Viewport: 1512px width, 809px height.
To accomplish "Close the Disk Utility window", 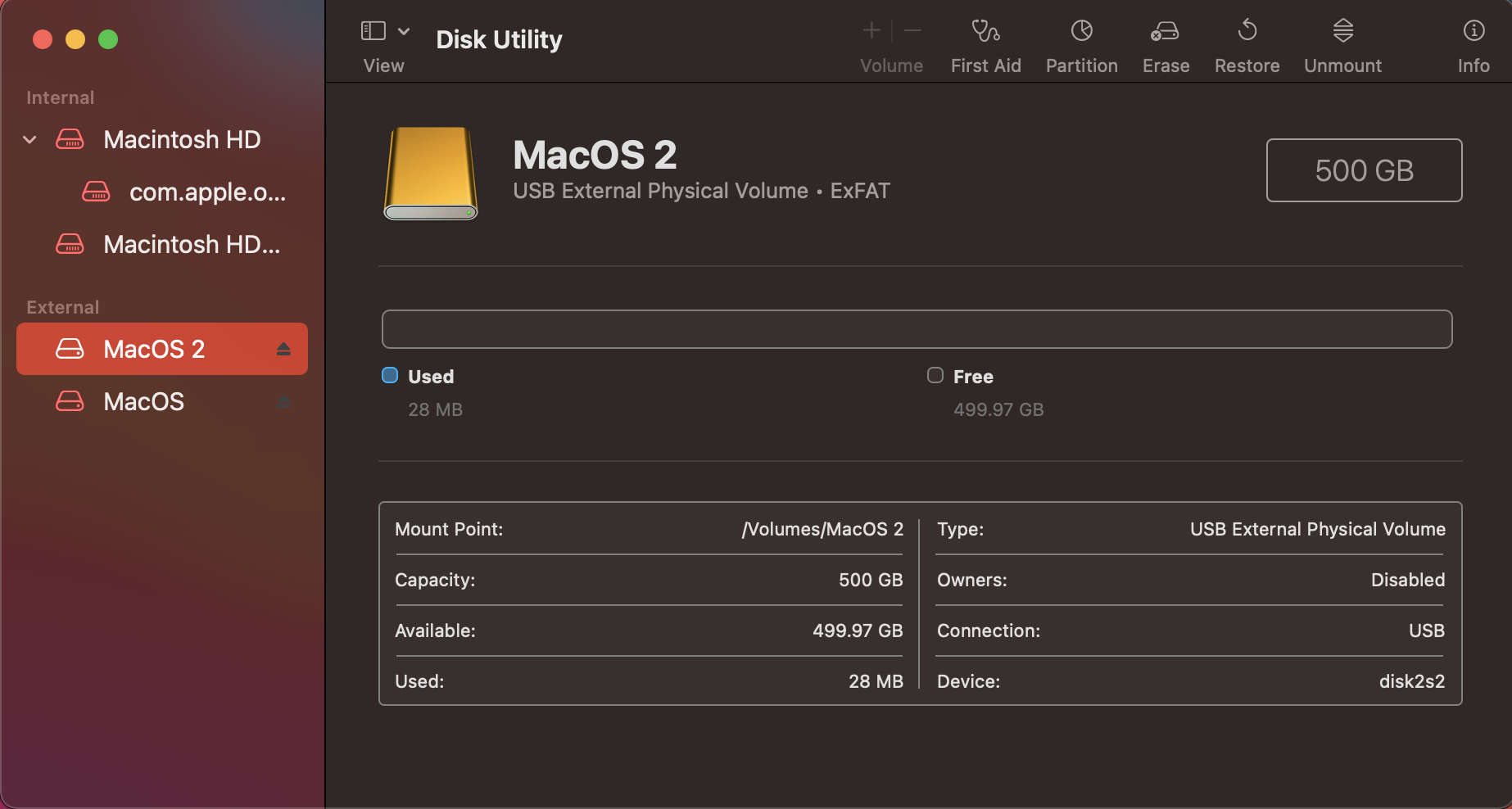I will 43,39.
